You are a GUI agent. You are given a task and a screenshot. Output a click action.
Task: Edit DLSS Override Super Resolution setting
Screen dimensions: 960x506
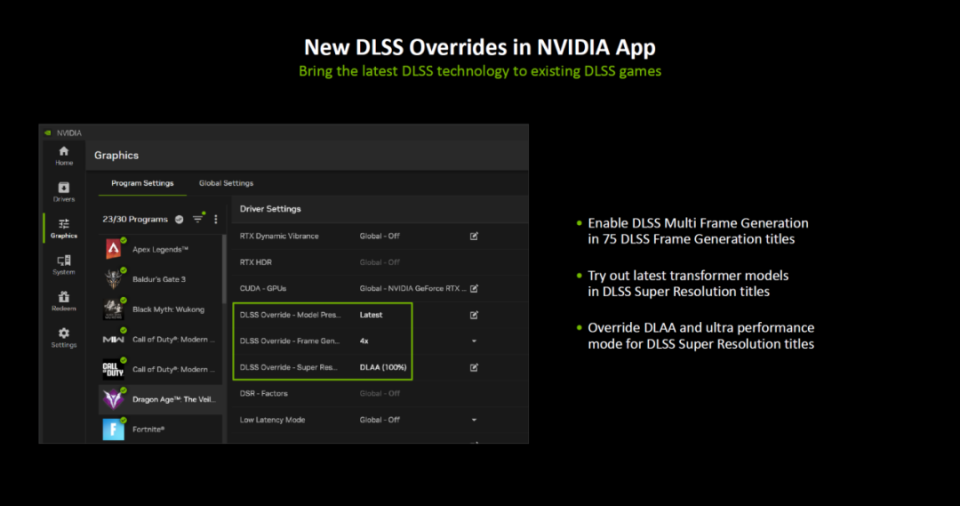(474, 367)
